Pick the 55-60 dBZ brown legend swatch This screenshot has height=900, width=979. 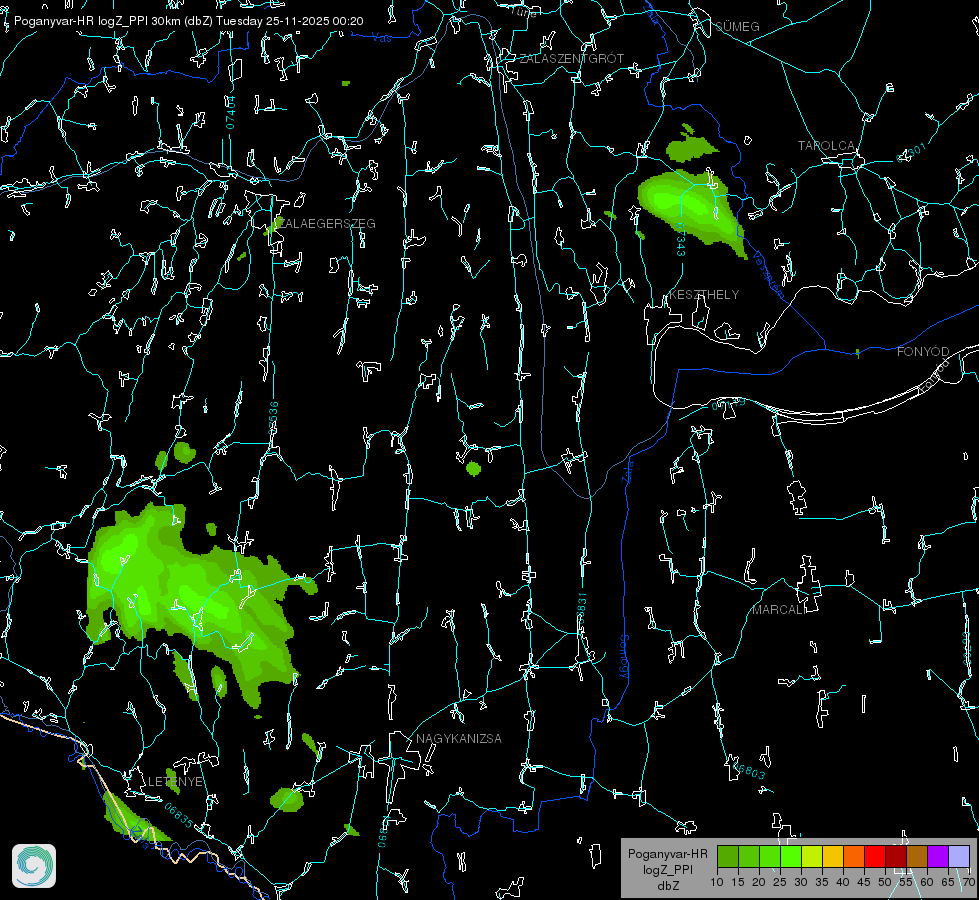tap(917, 856)
